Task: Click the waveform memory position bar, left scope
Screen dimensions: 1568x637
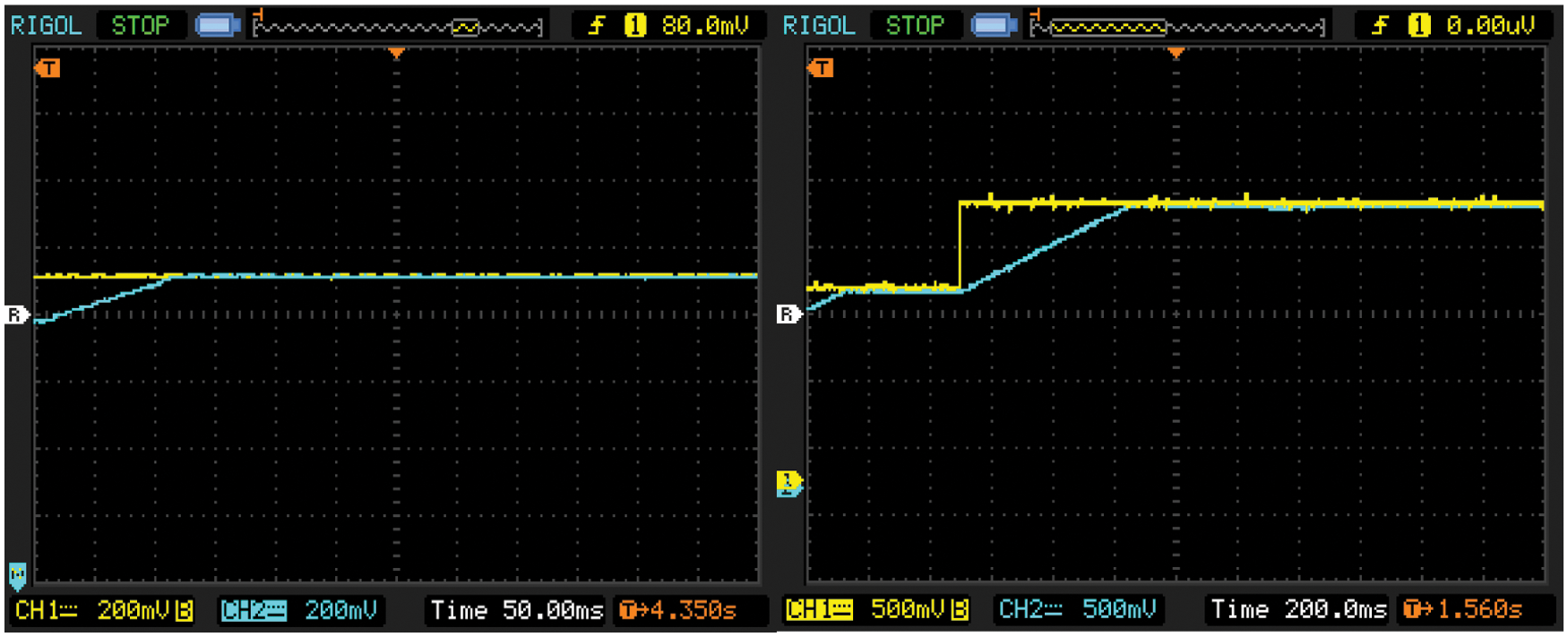Action: coord(398,27)
